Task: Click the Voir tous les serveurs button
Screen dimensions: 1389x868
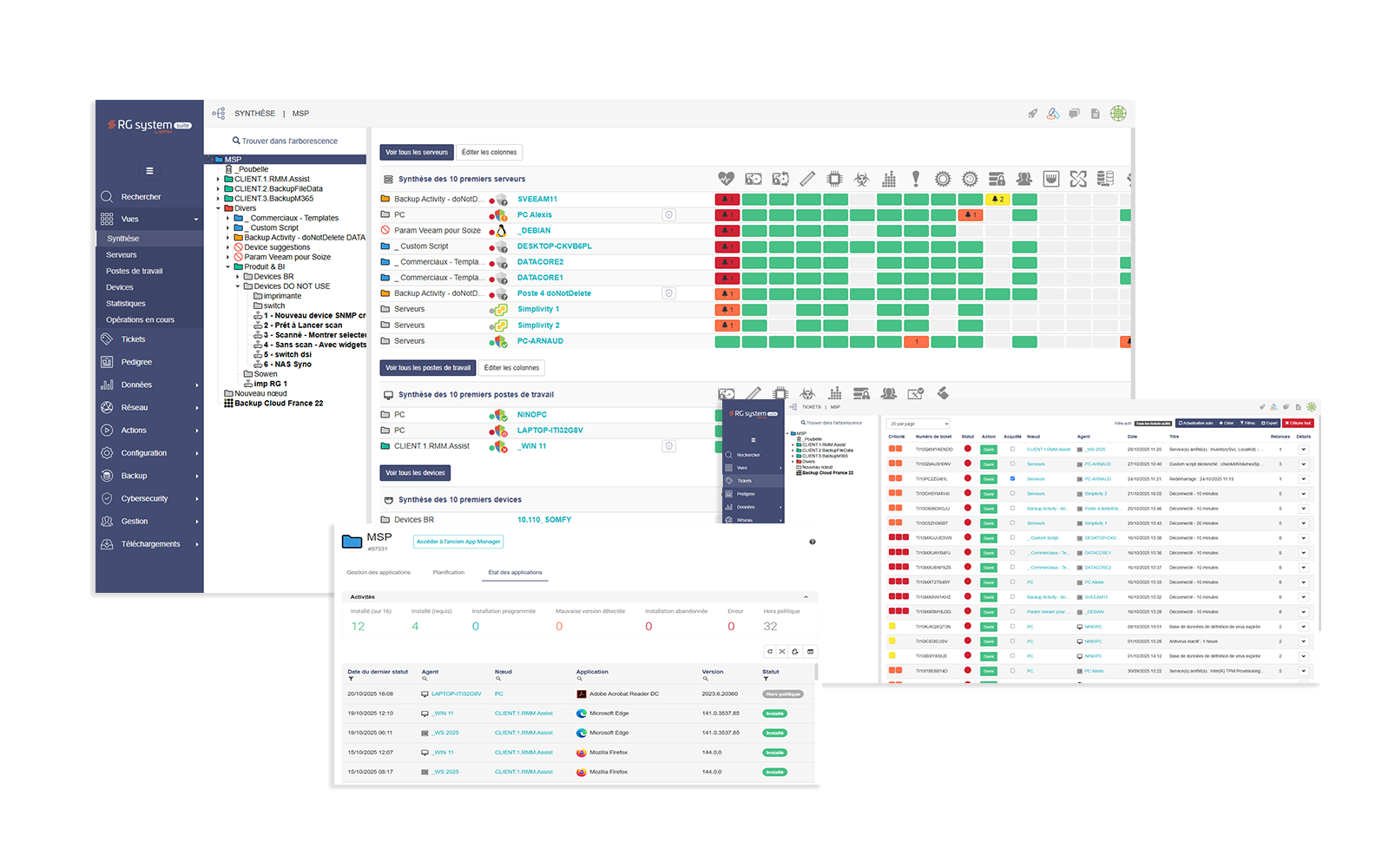Action: click(x=418, y=151)
